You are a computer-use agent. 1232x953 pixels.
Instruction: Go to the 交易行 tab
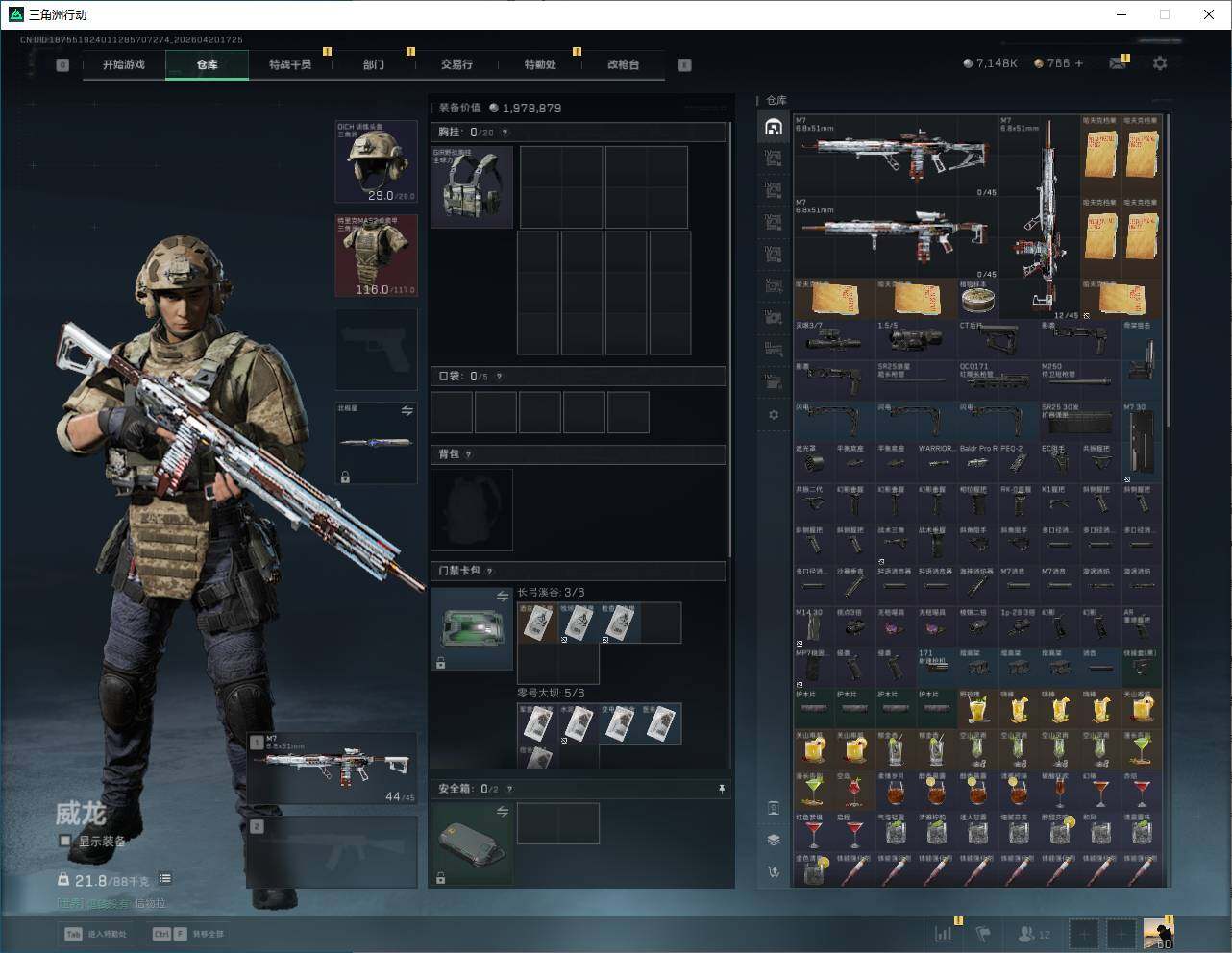coord(456,64)
